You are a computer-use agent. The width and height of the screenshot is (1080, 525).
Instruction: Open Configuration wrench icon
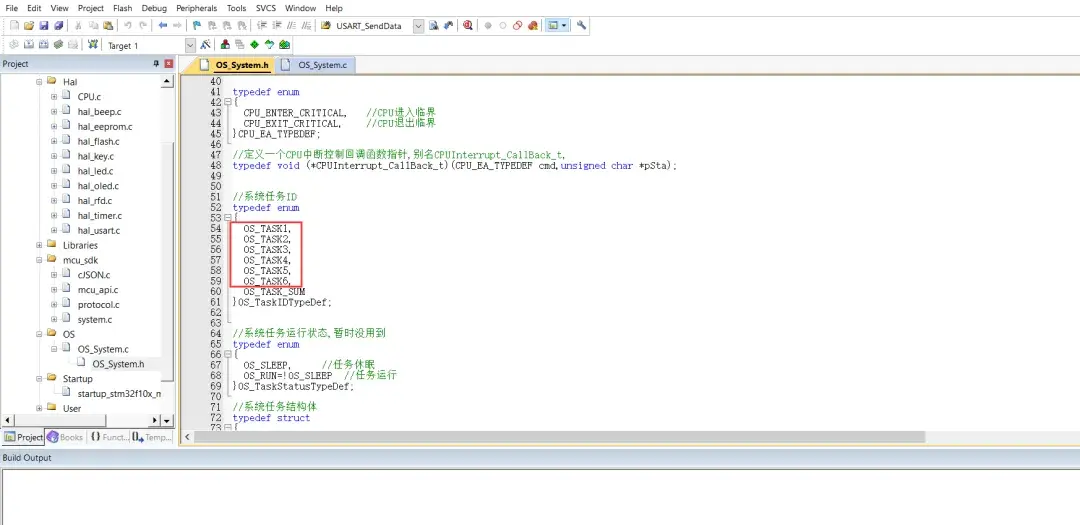[581, 25]
